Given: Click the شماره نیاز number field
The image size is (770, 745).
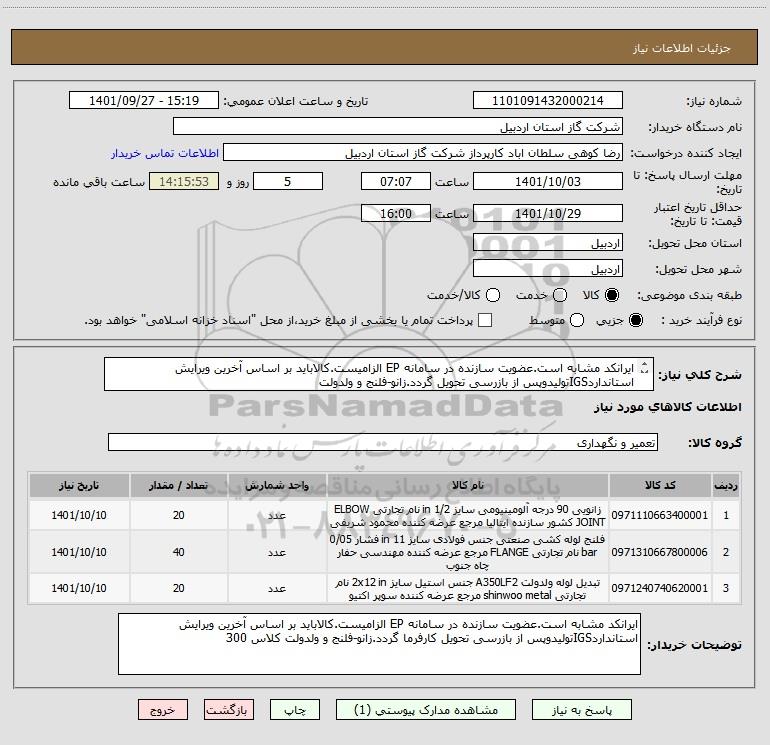Looking at the screenshot, I should (548, 101).
